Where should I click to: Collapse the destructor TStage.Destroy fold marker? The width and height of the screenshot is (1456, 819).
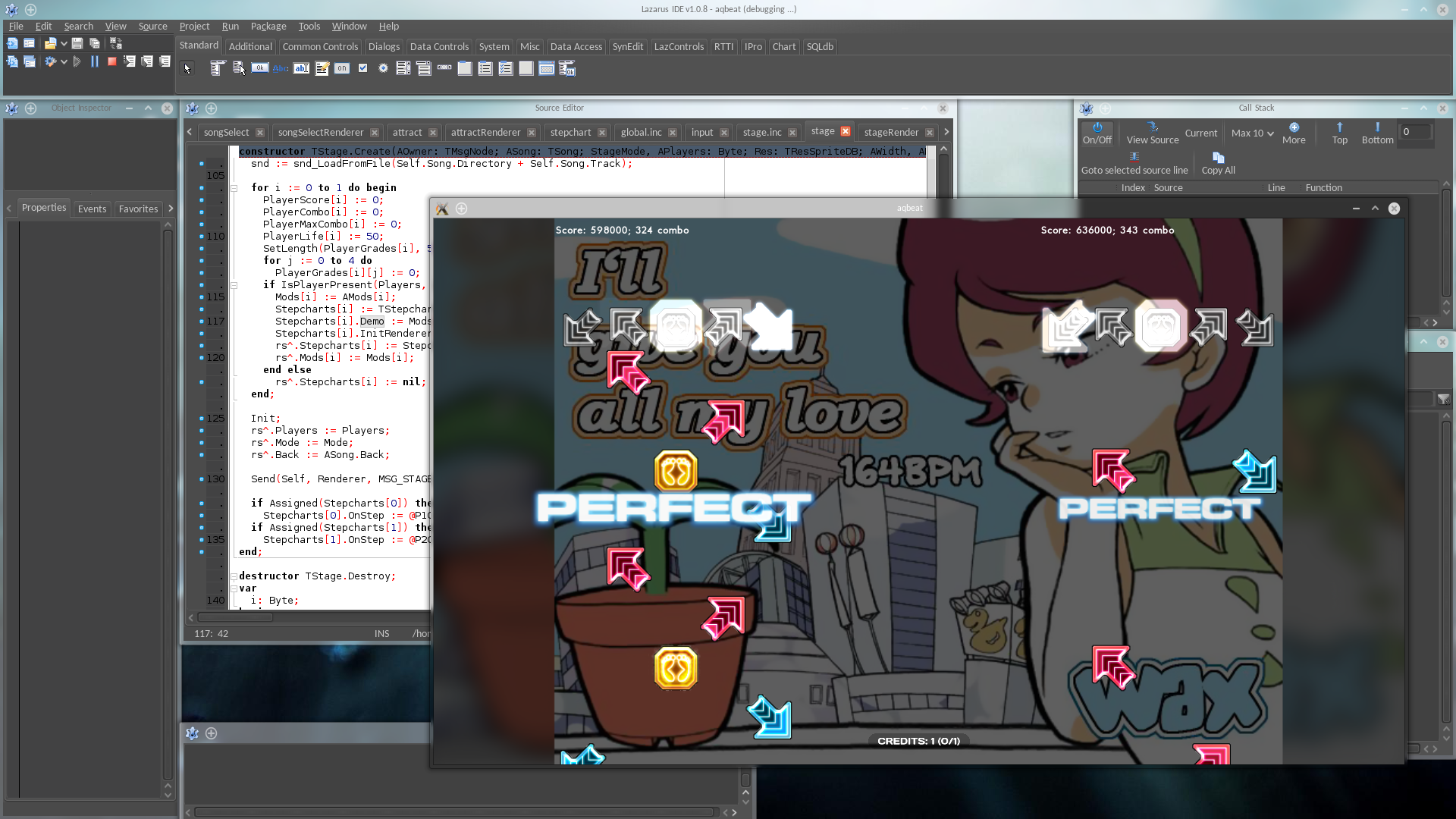click(x=234, y=576)
